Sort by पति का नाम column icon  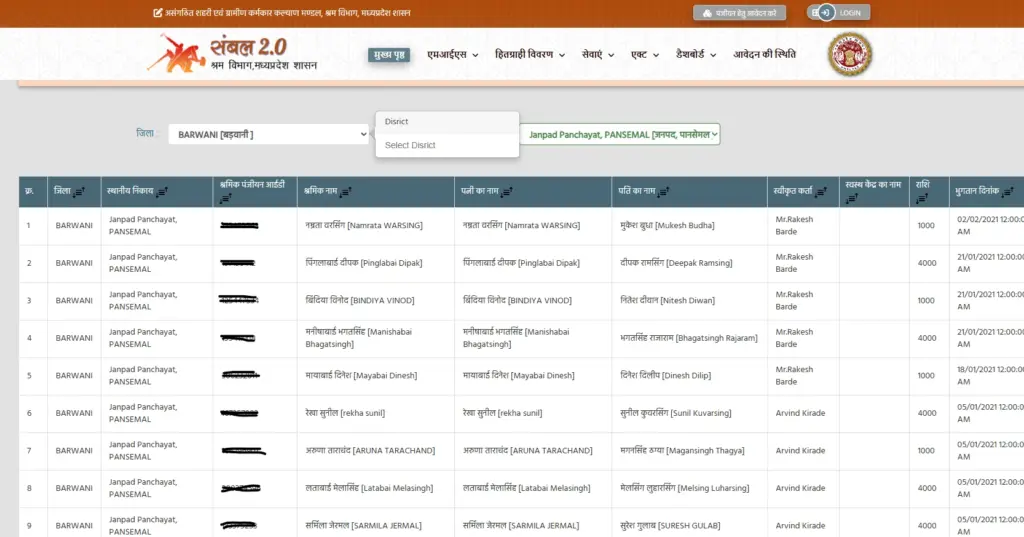tap(664, 192)
